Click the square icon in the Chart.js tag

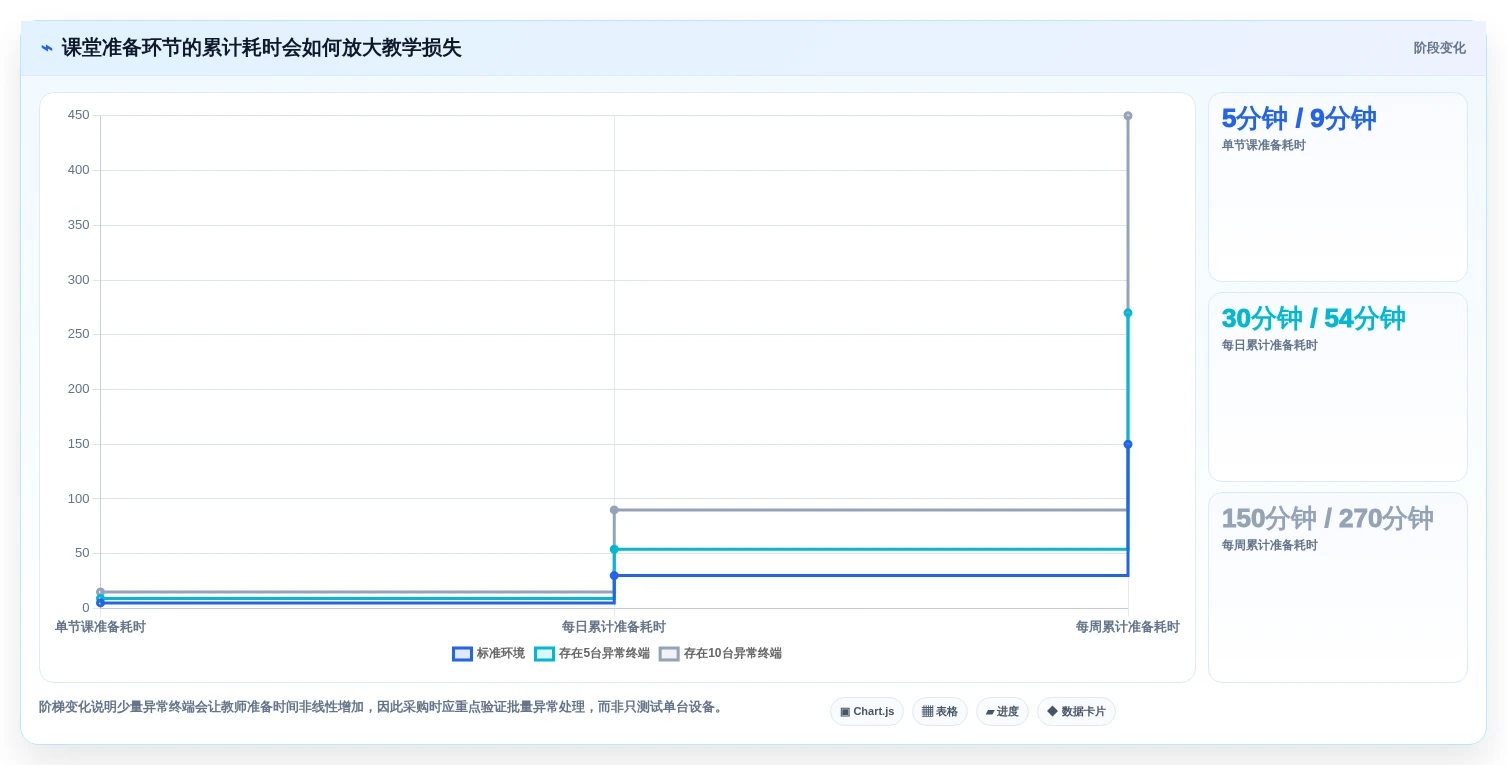pos(845,712)
